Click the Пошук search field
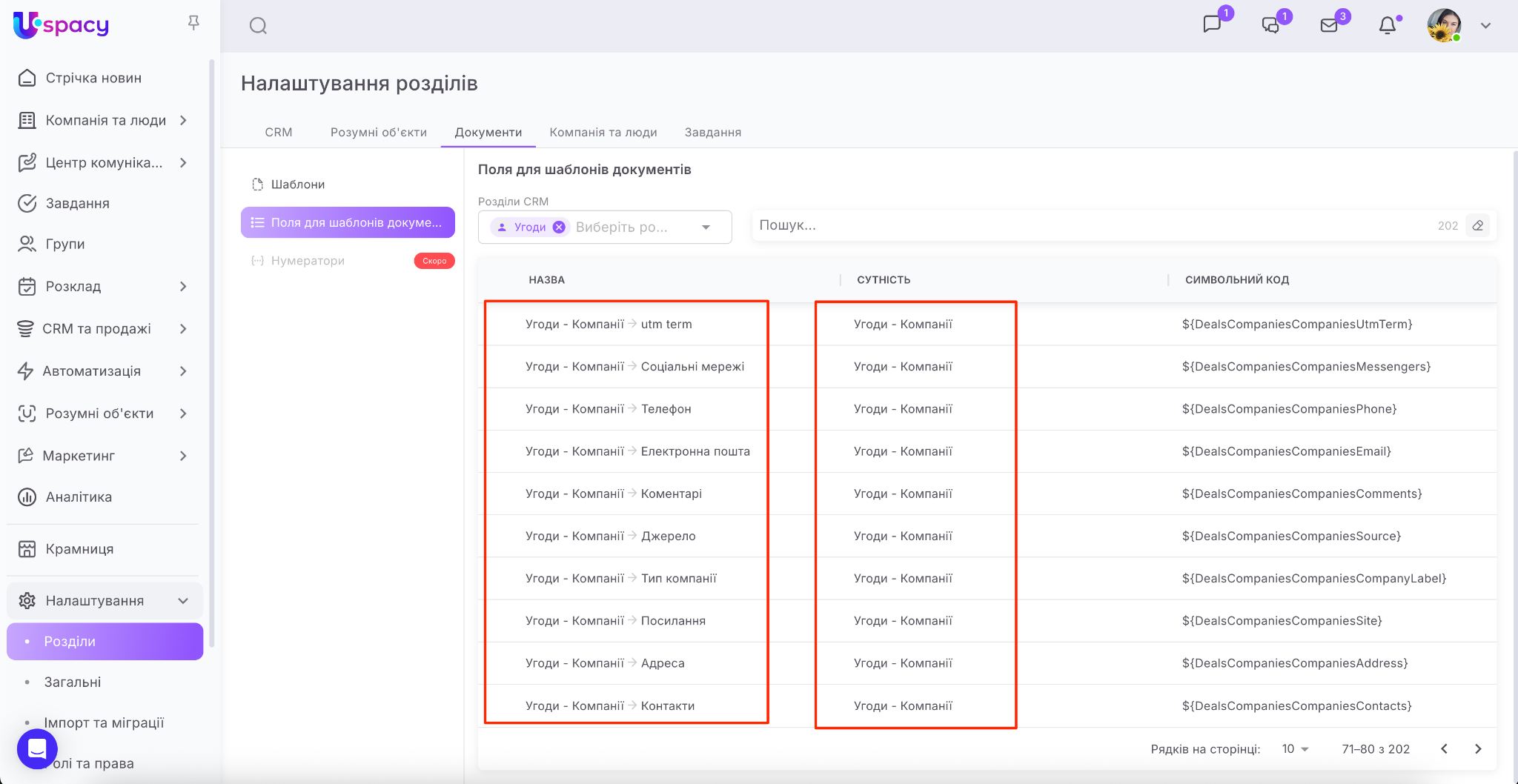This screenshot has height=784, width=1518. click(1090, 225)
